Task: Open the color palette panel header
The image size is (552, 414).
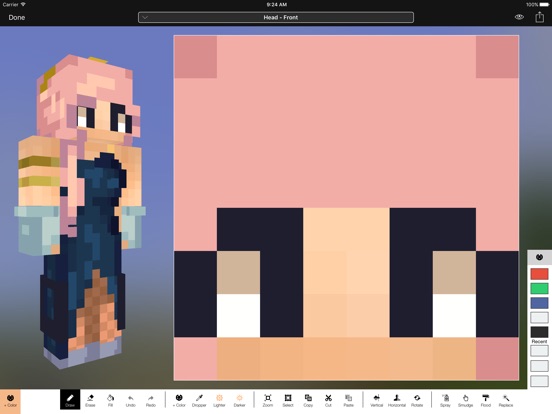Action: point(539,257)
